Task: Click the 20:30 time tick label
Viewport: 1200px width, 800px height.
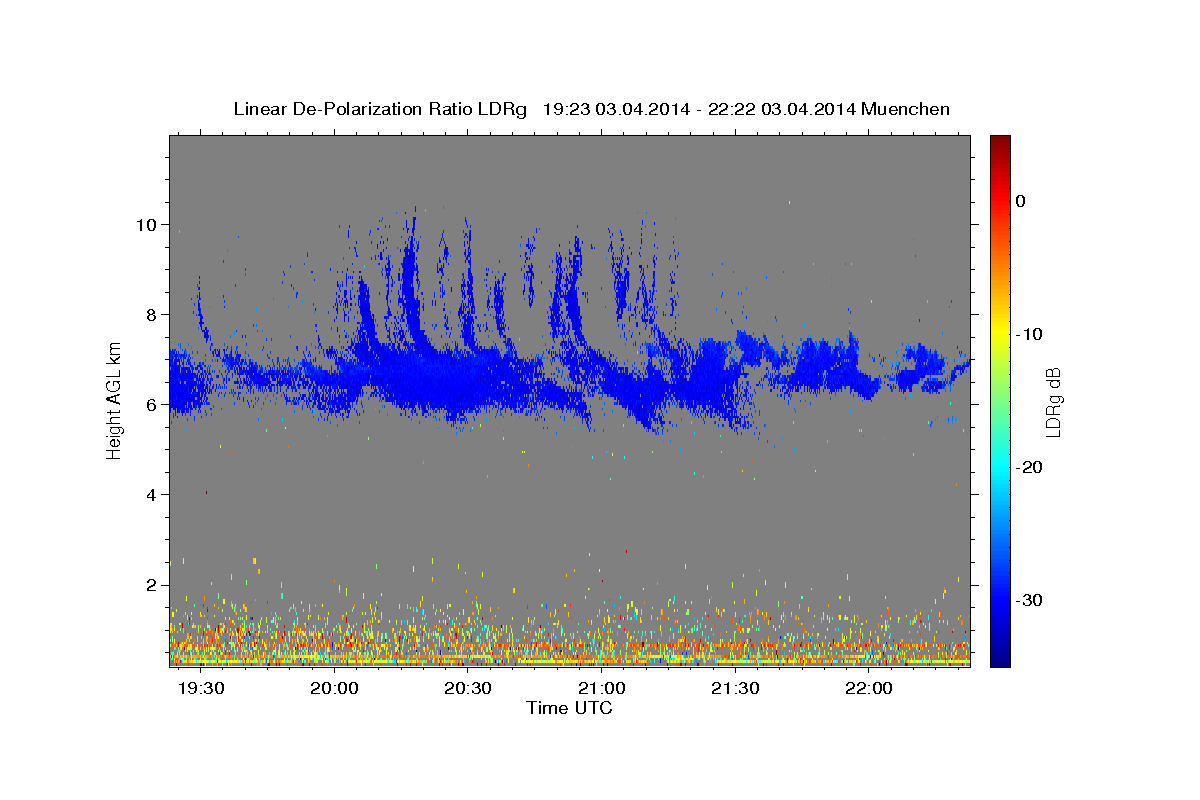Action: point(468,689)
